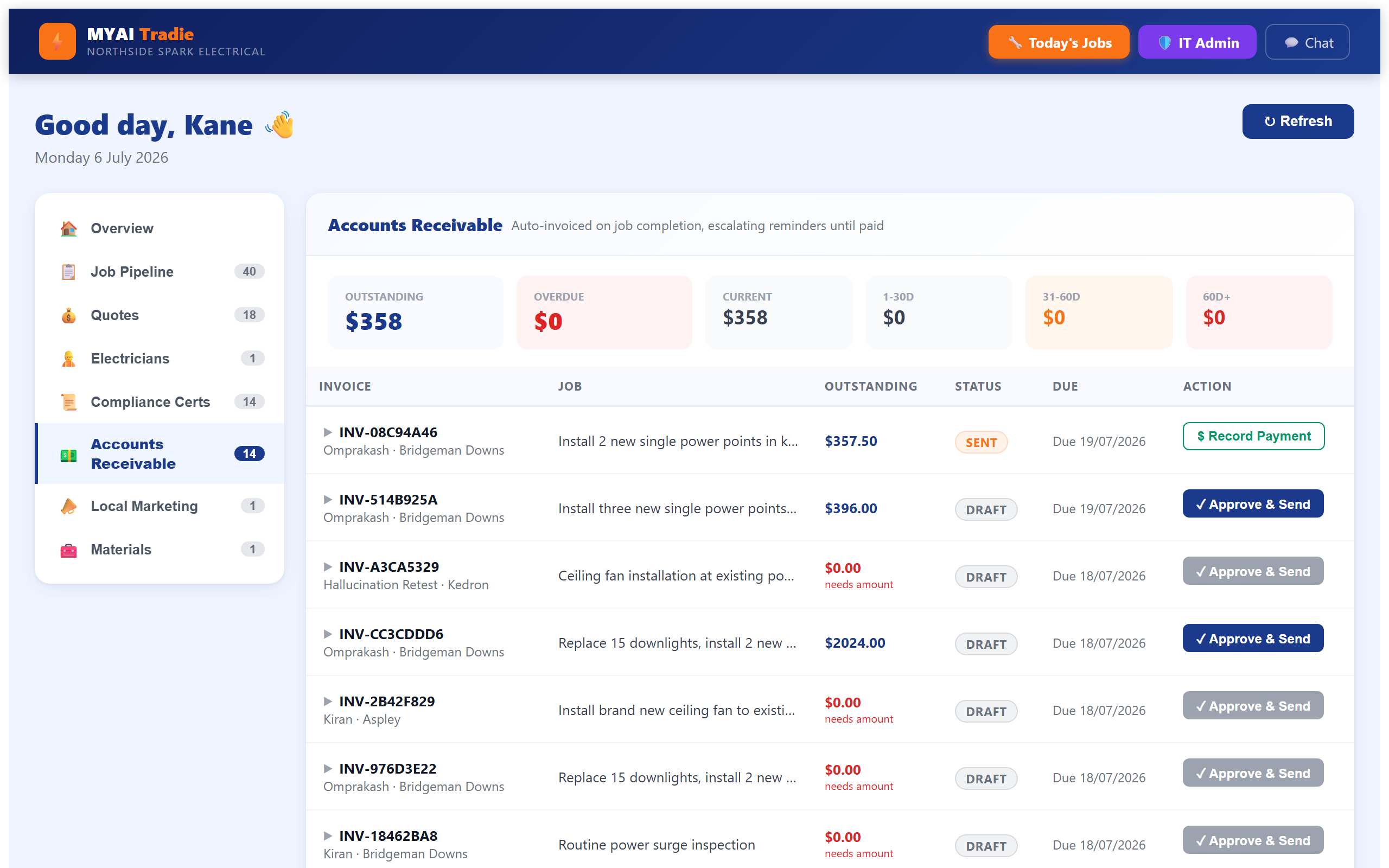1389x868 pixels.
Task: Click the shield icon in IT Admin
Action: tap(1164, 42)
